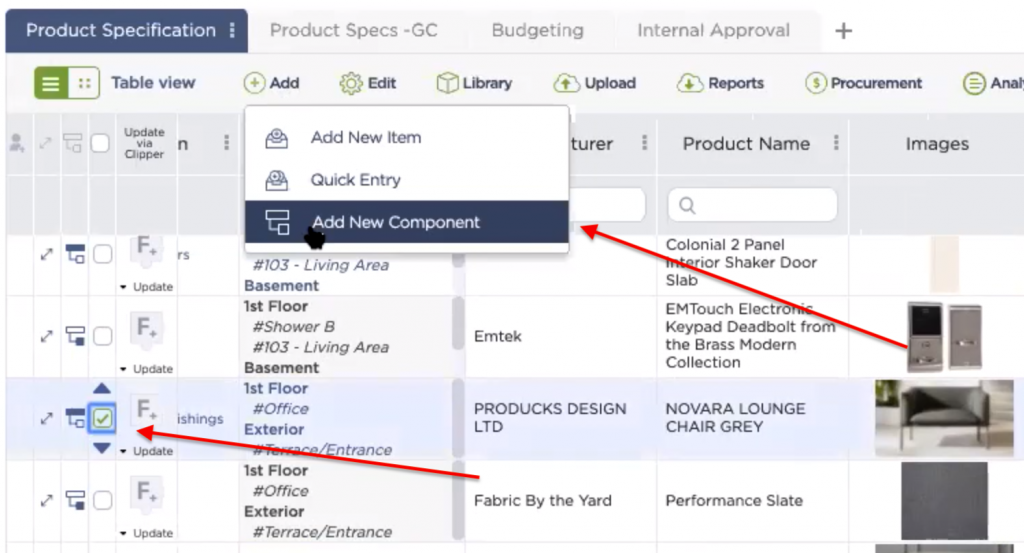Switch to the Budgeting tab
This screenshot has width=1024, height=553.
pos(537,30)
